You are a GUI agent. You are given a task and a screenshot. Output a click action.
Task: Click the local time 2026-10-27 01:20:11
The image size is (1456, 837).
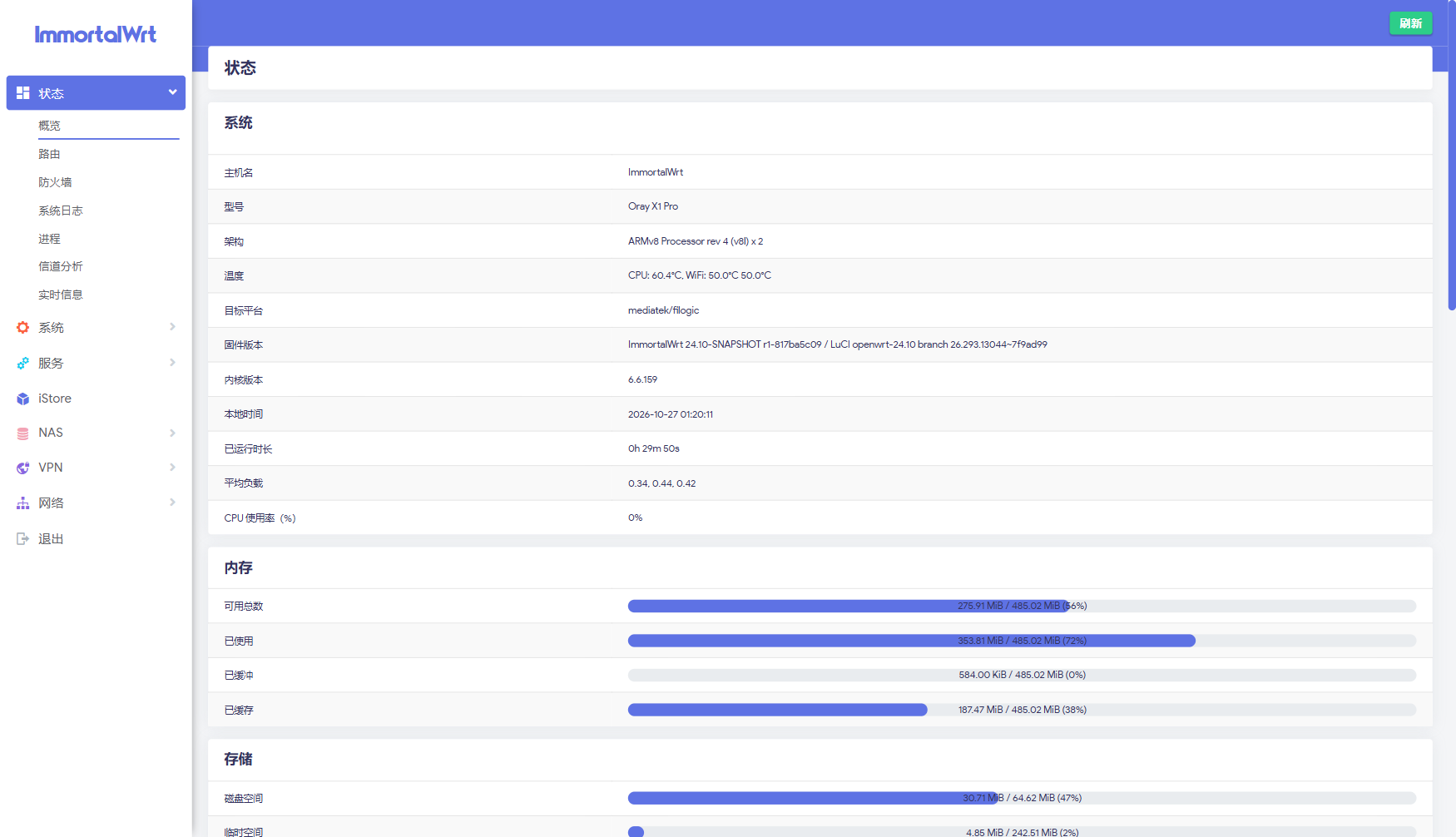pos(671,414)
